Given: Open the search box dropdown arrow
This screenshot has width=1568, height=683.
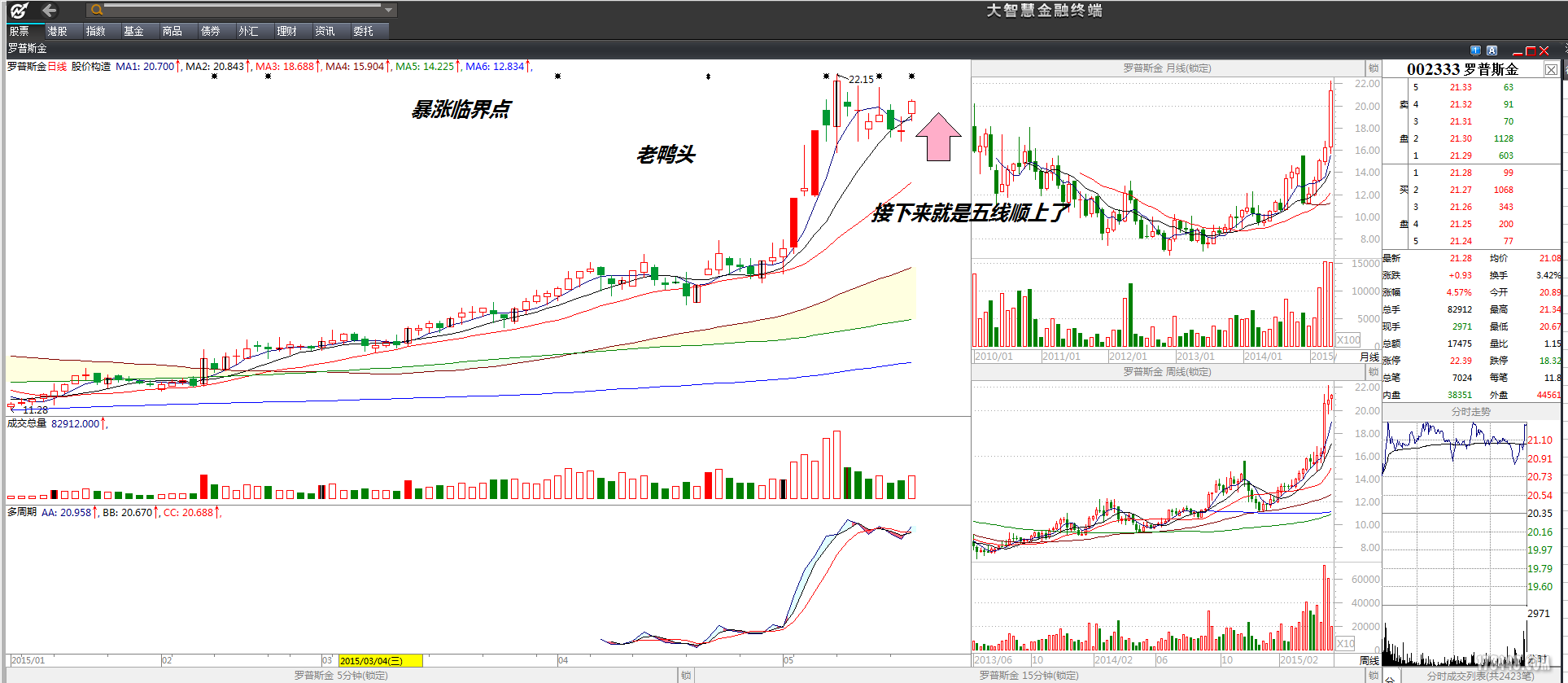Looking at the screenshot, I should (x=389, y=11).
